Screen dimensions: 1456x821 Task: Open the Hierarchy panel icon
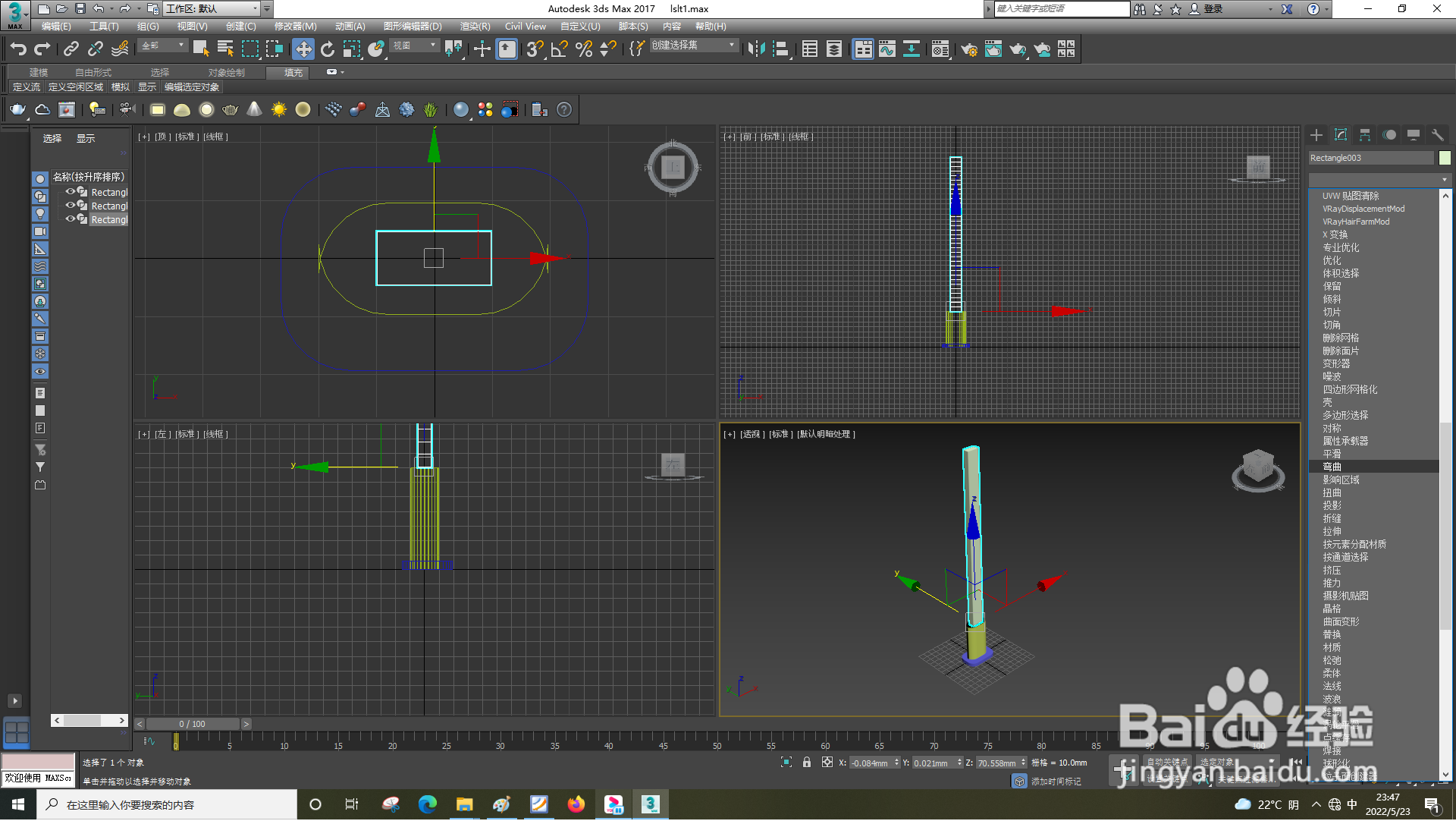(x=1365, y=135)
